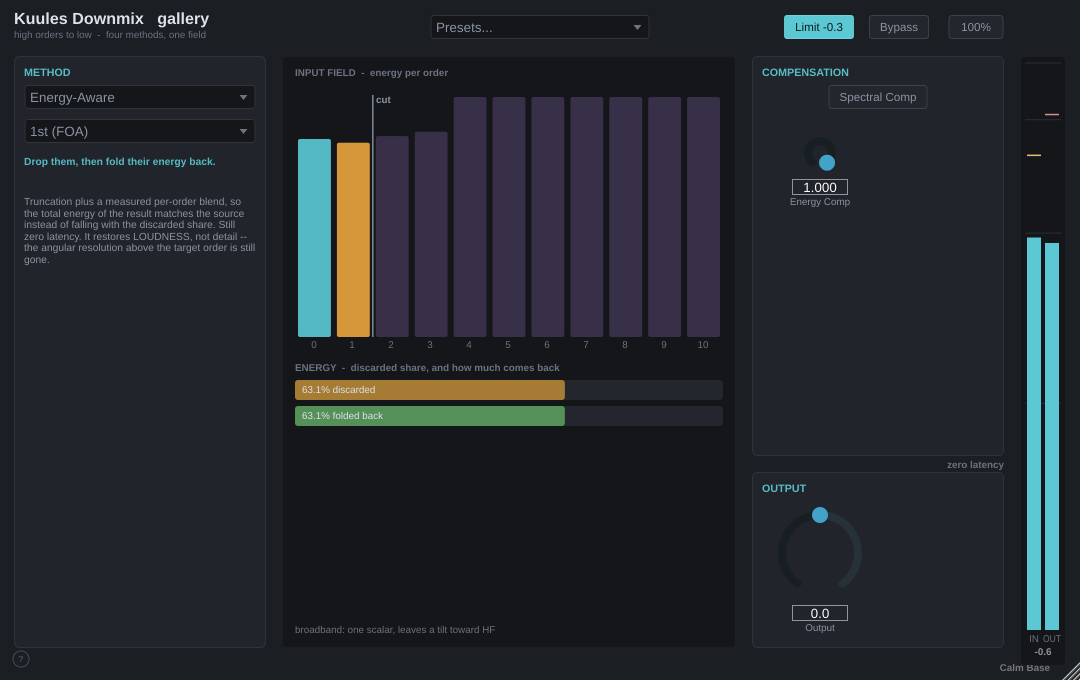Click the INPUT FIELD energy per order heading
The height and width of the screenshot is (680, 1080).
371,73
